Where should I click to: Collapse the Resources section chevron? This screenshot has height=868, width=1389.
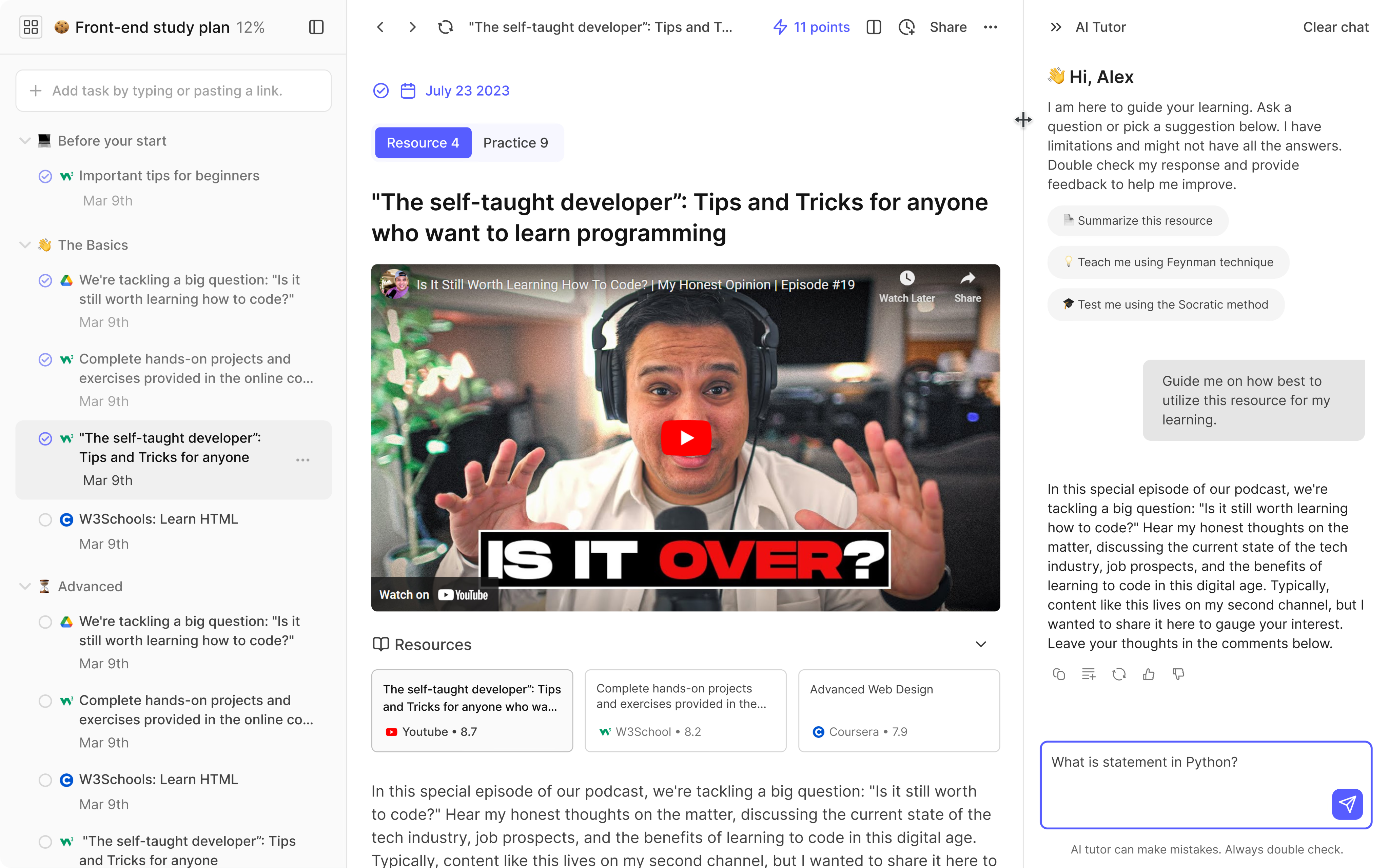pyautogui.click(x=981, y=644)
